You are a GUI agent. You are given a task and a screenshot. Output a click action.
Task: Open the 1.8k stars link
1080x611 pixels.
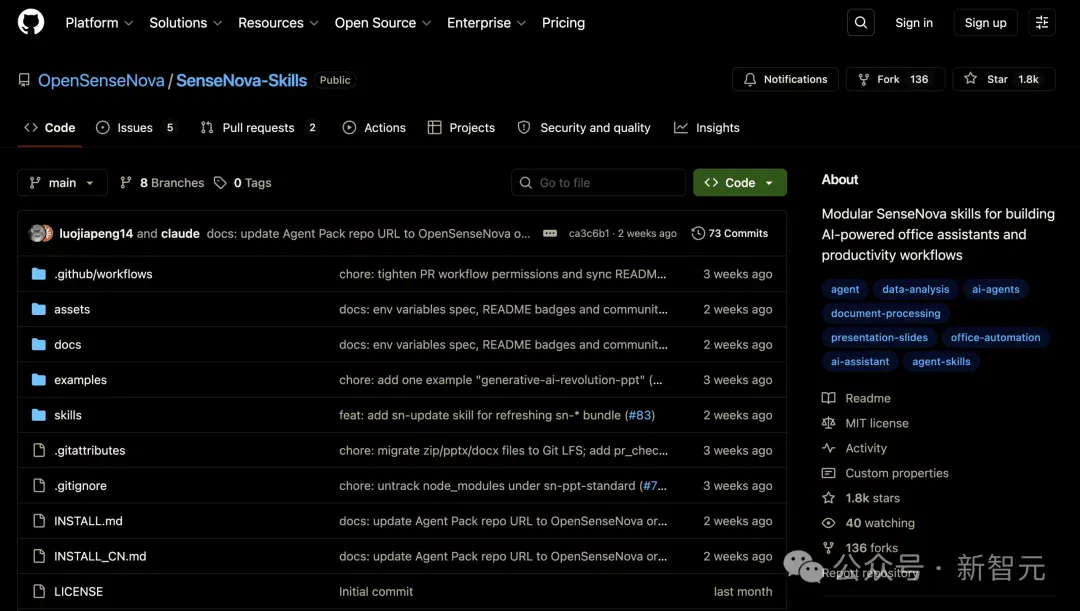(873, 498)
